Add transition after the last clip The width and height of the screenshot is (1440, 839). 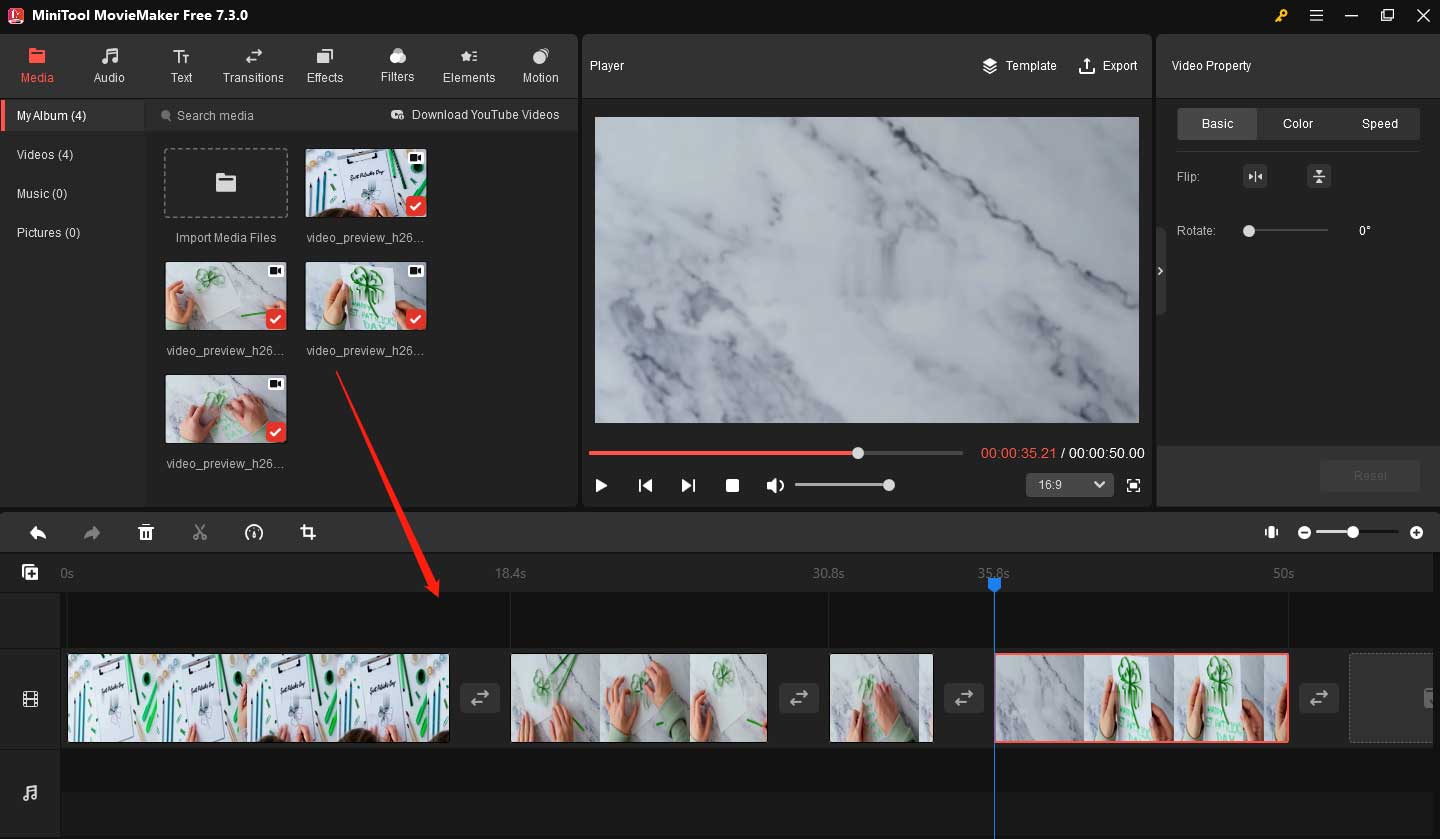[x=1319, y=698]
